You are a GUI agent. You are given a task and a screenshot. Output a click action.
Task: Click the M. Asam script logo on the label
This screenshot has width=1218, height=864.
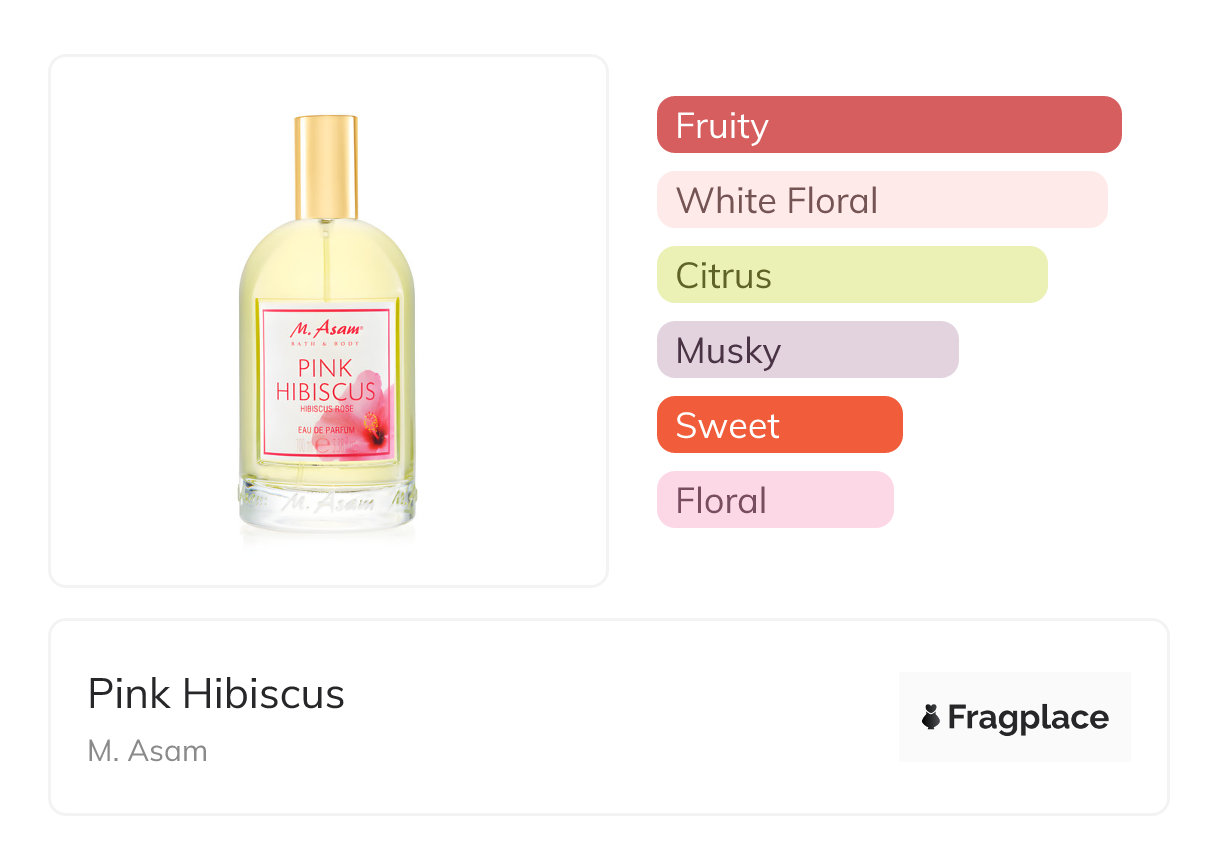[x=326, y=327]
